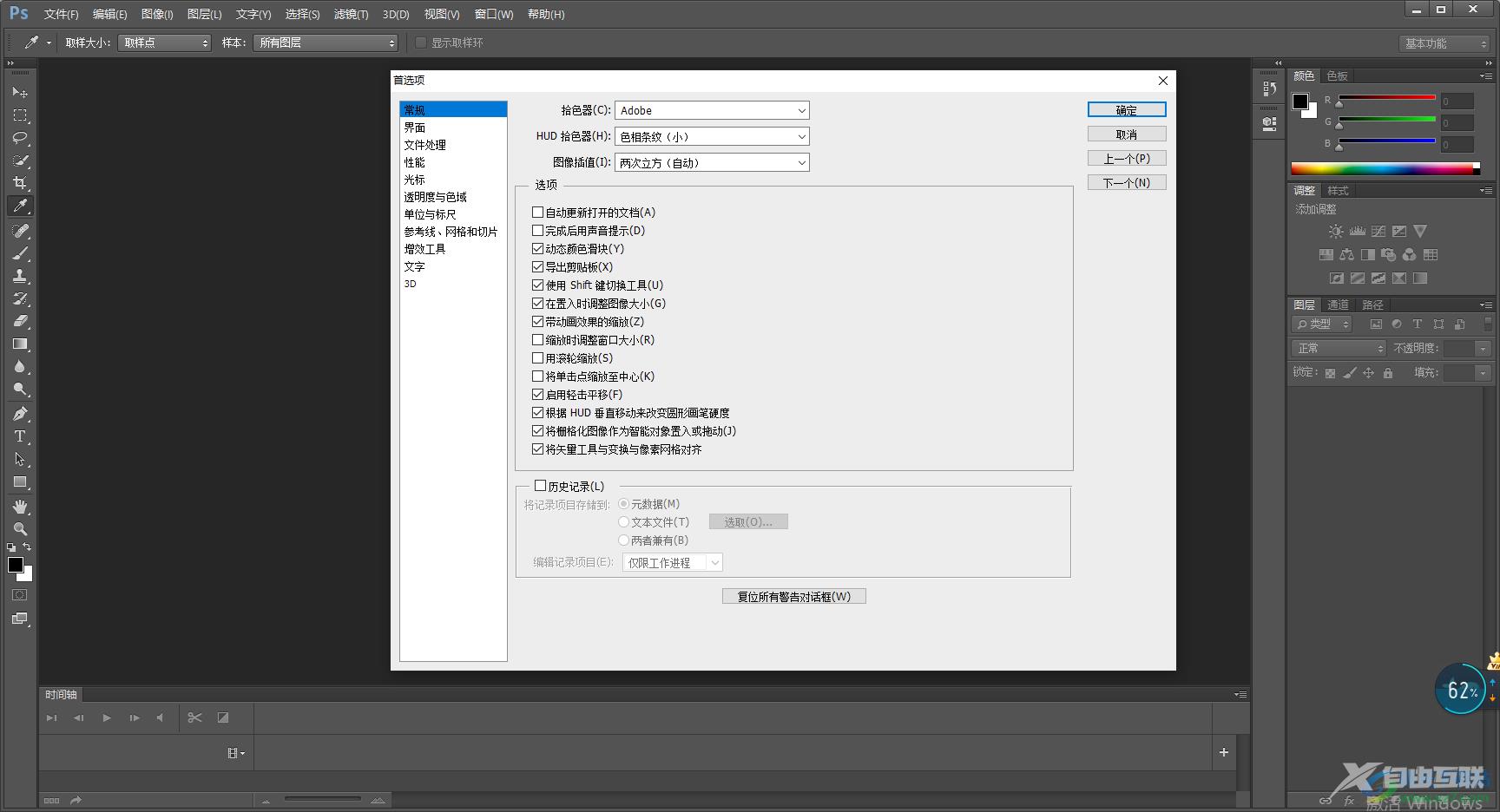Open the timeline panel flyout menu
Screen dimensions: 1500x812
(x=1240, y=695)
